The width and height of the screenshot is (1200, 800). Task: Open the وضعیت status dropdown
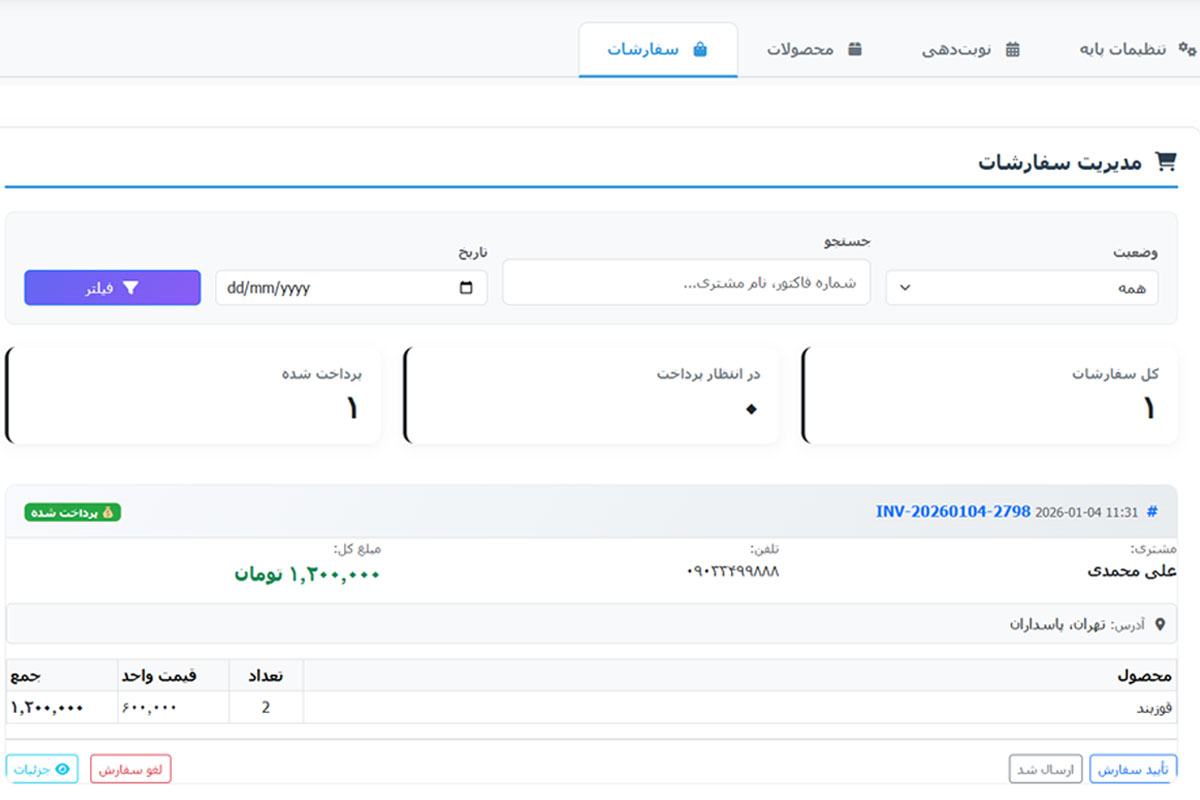[x=1022, y=288]
